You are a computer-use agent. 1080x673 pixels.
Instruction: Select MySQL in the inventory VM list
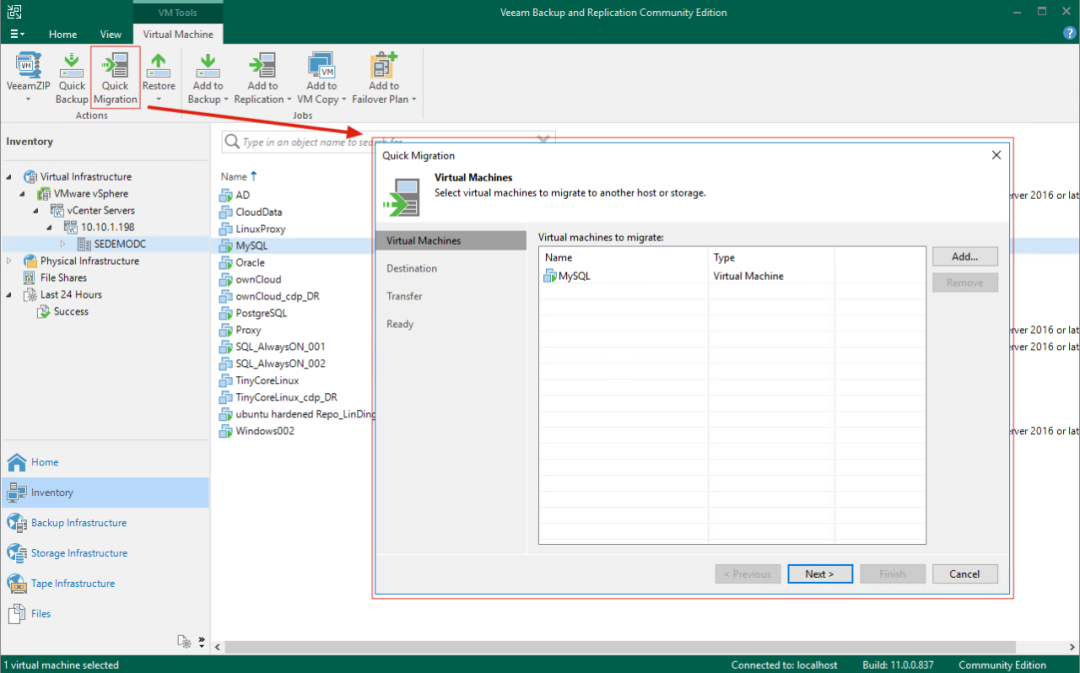251,246
